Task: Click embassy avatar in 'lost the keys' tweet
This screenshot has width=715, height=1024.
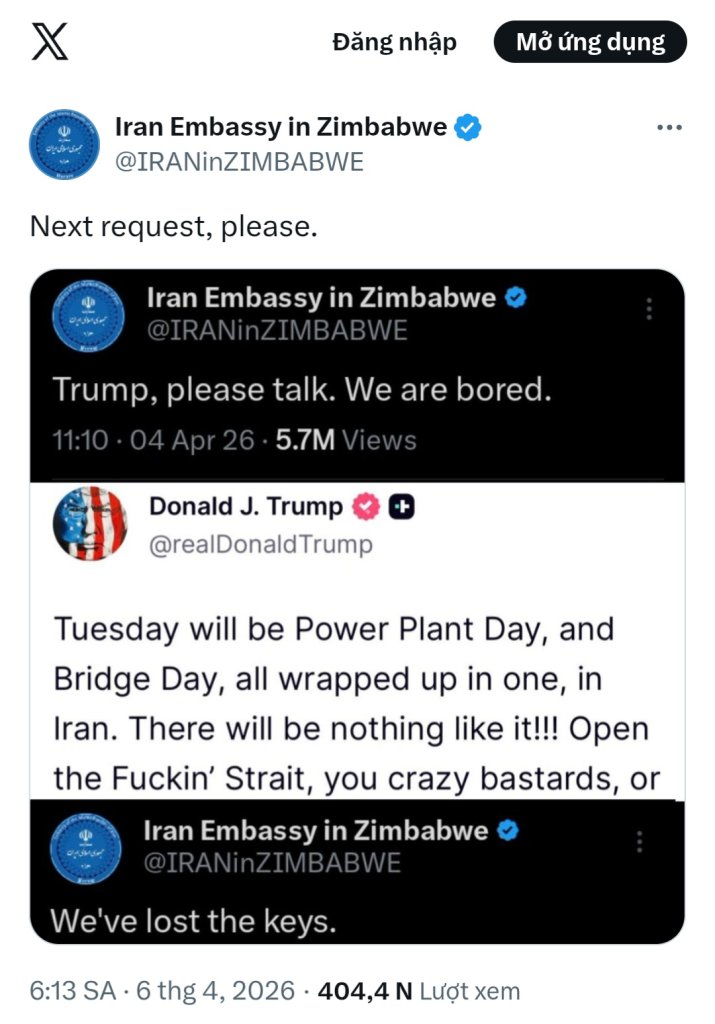Action: (86, 848)
